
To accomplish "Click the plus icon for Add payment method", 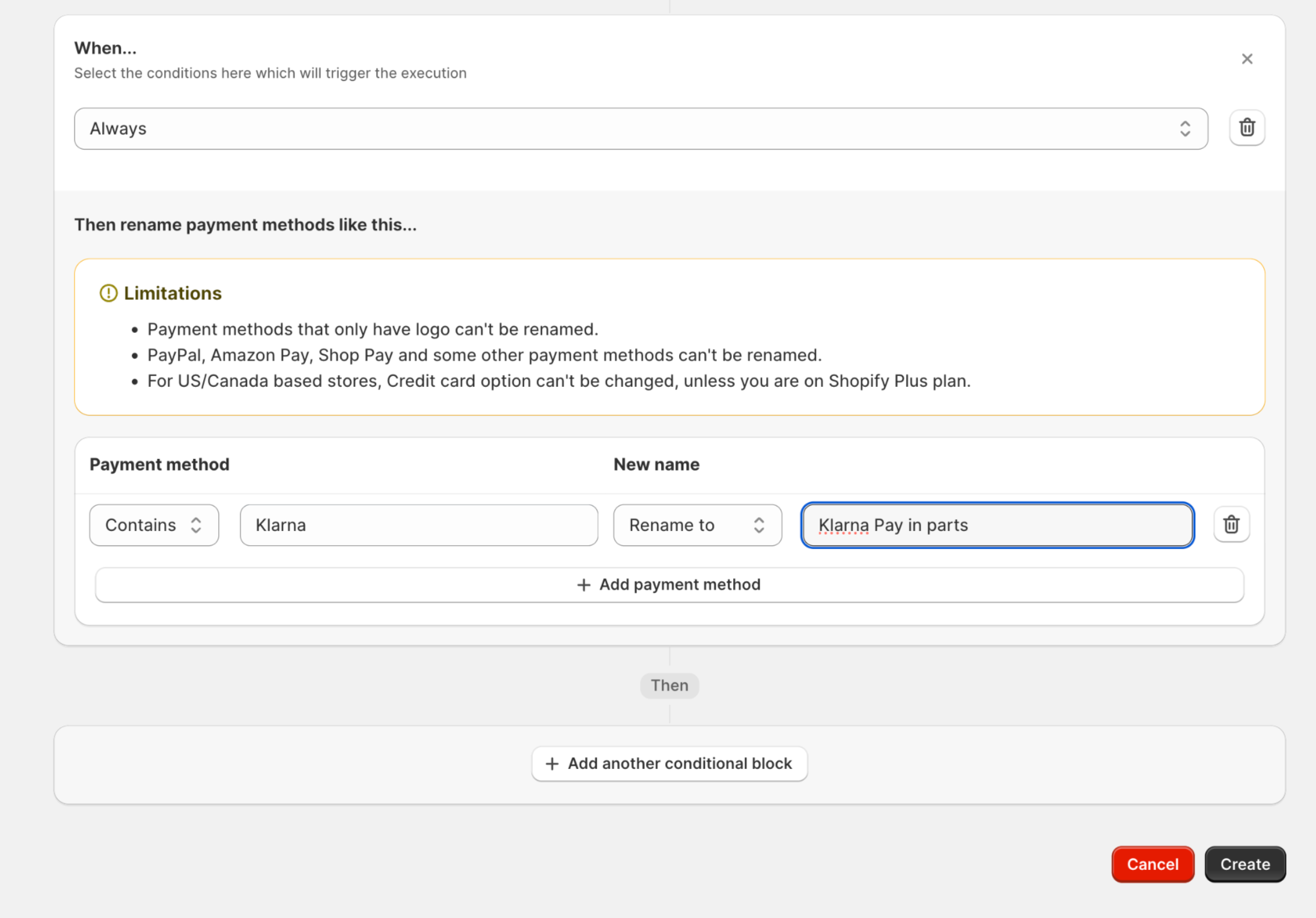I will tap(583, 585).
